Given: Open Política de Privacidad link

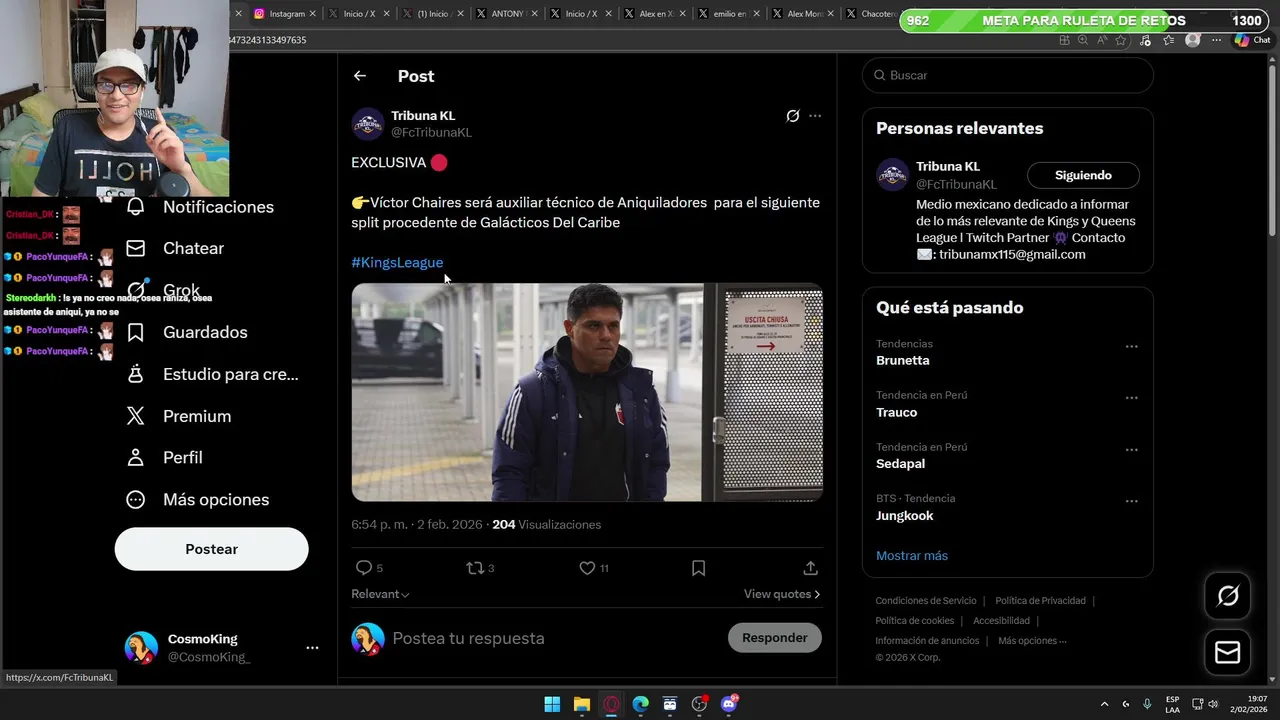Looking at the screenshot, I should [x=1040, y=601].
